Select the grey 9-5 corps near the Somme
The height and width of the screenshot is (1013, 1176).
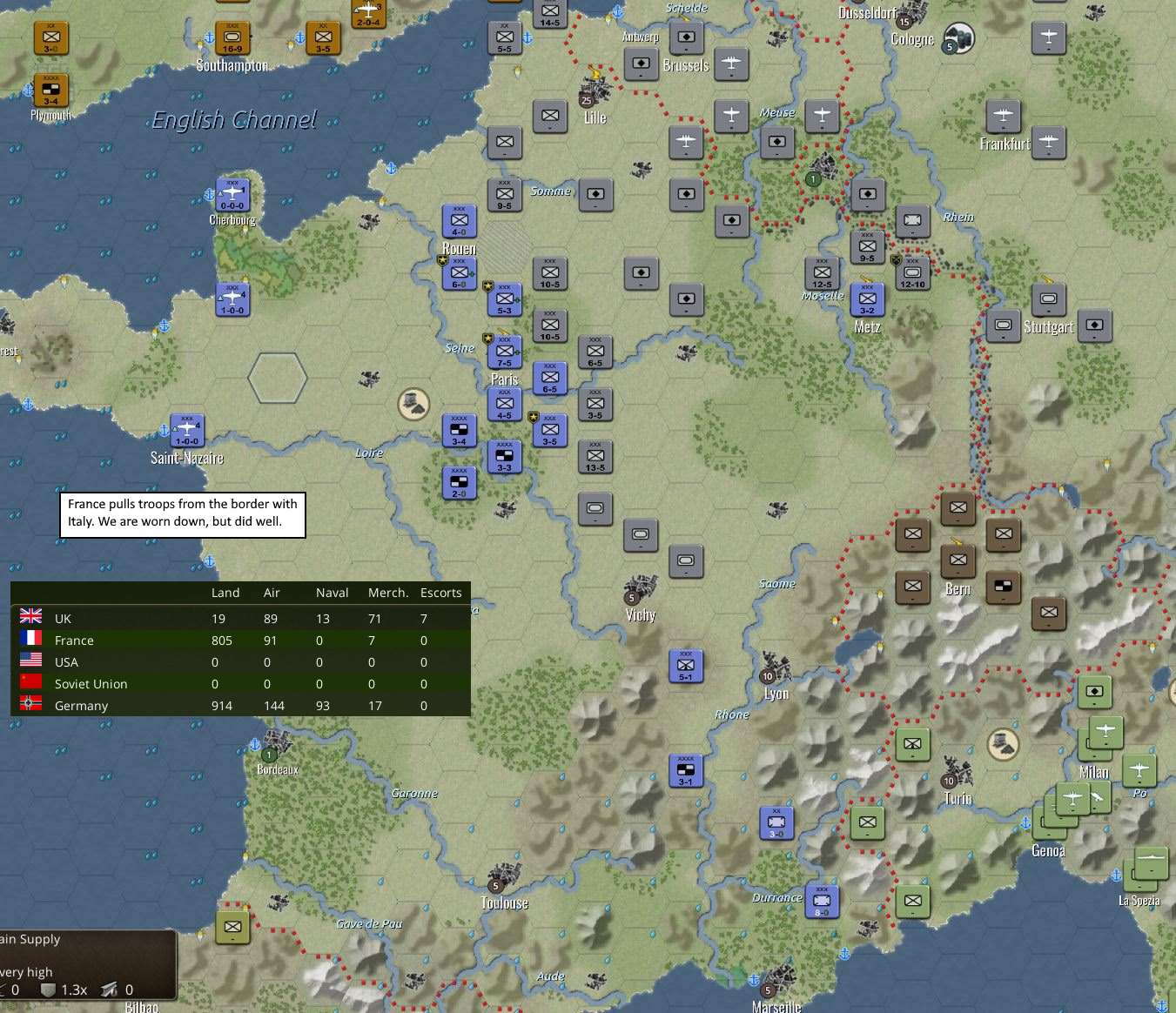[505, 195]
